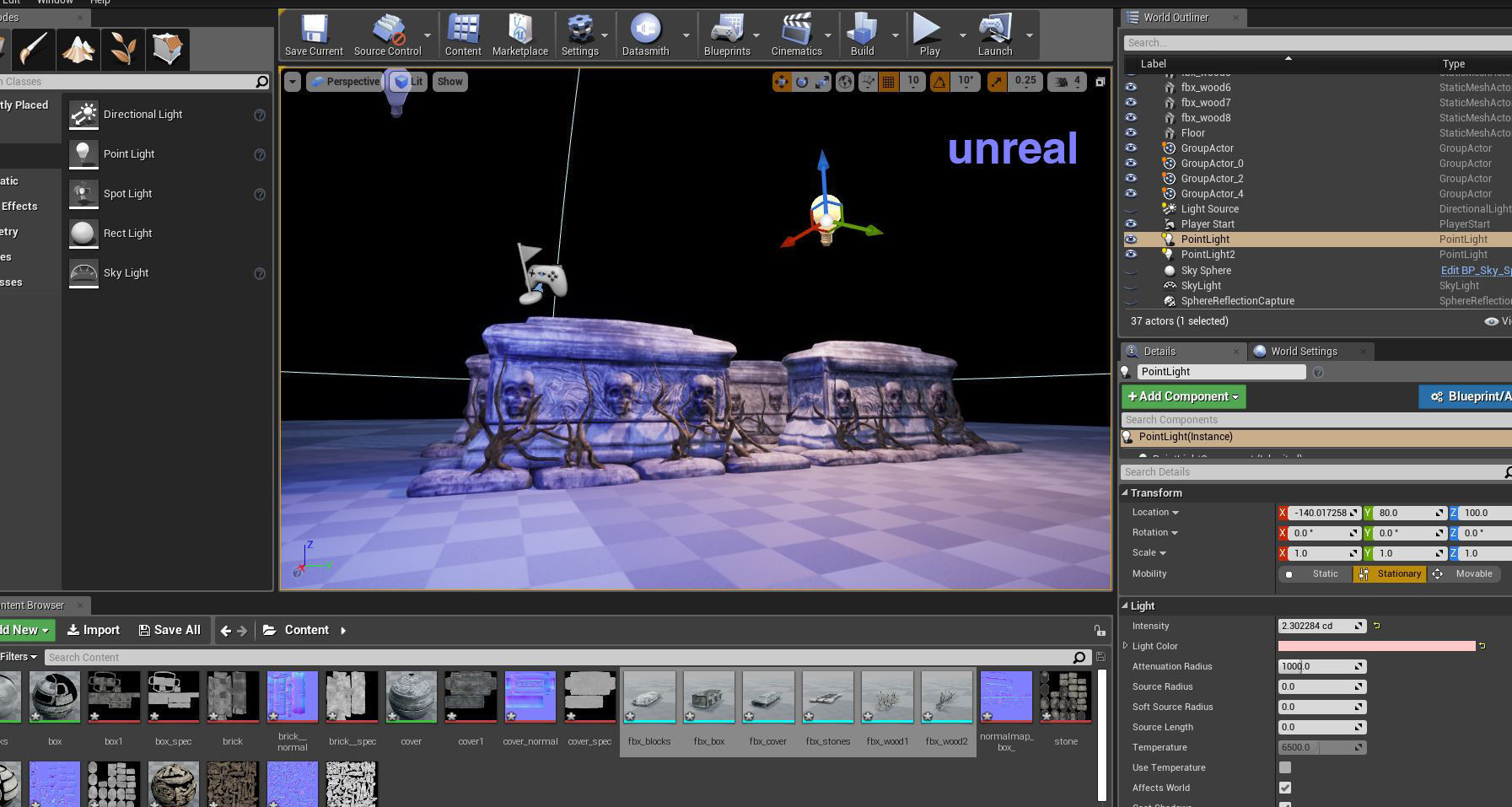1512x807 pixels.
Task: Click the Datasmith toolbar icon
Action: tap(645, 35)
